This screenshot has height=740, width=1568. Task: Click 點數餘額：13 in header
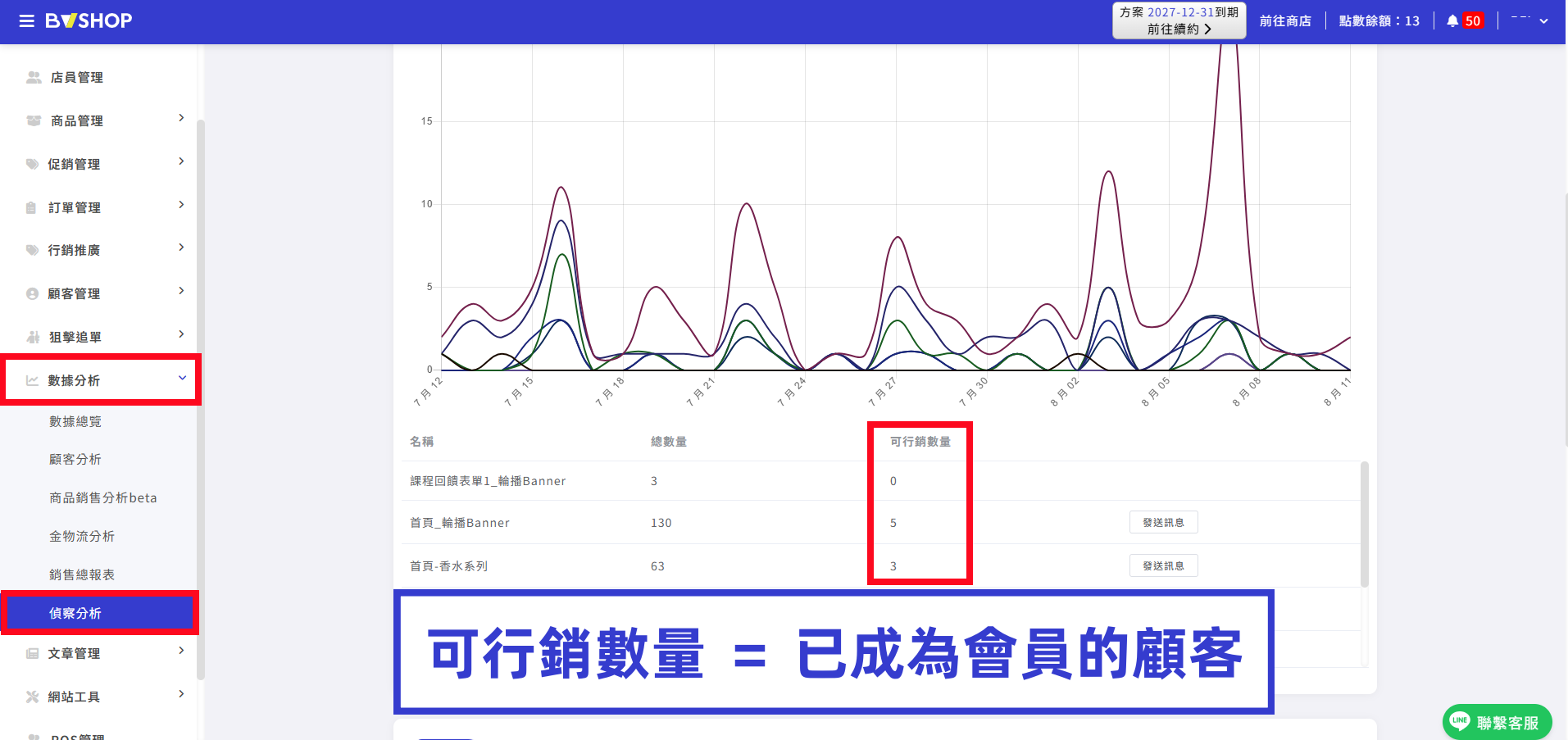(1379, 21)
